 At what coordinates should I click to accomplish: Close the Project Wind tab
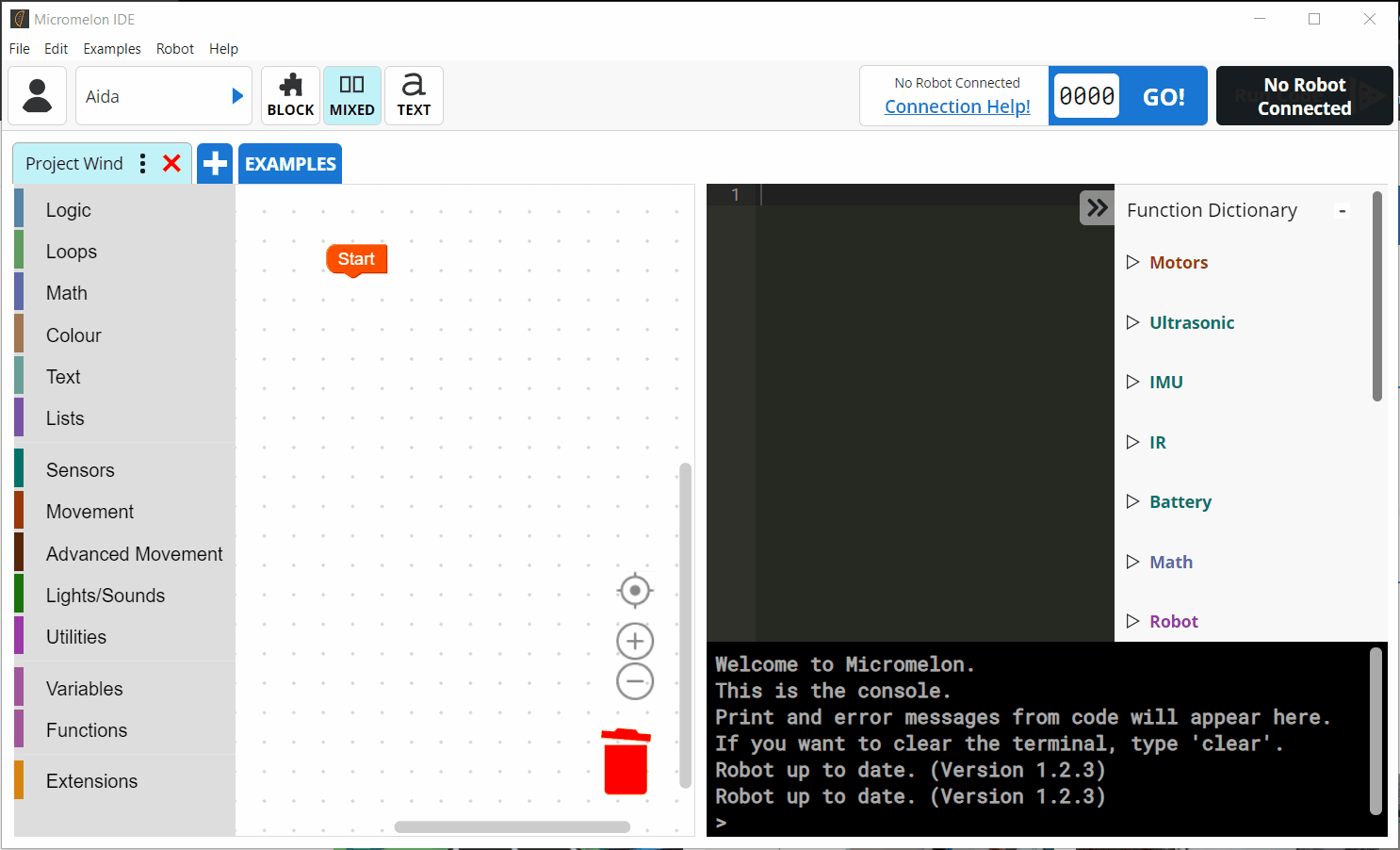(171, 164)
